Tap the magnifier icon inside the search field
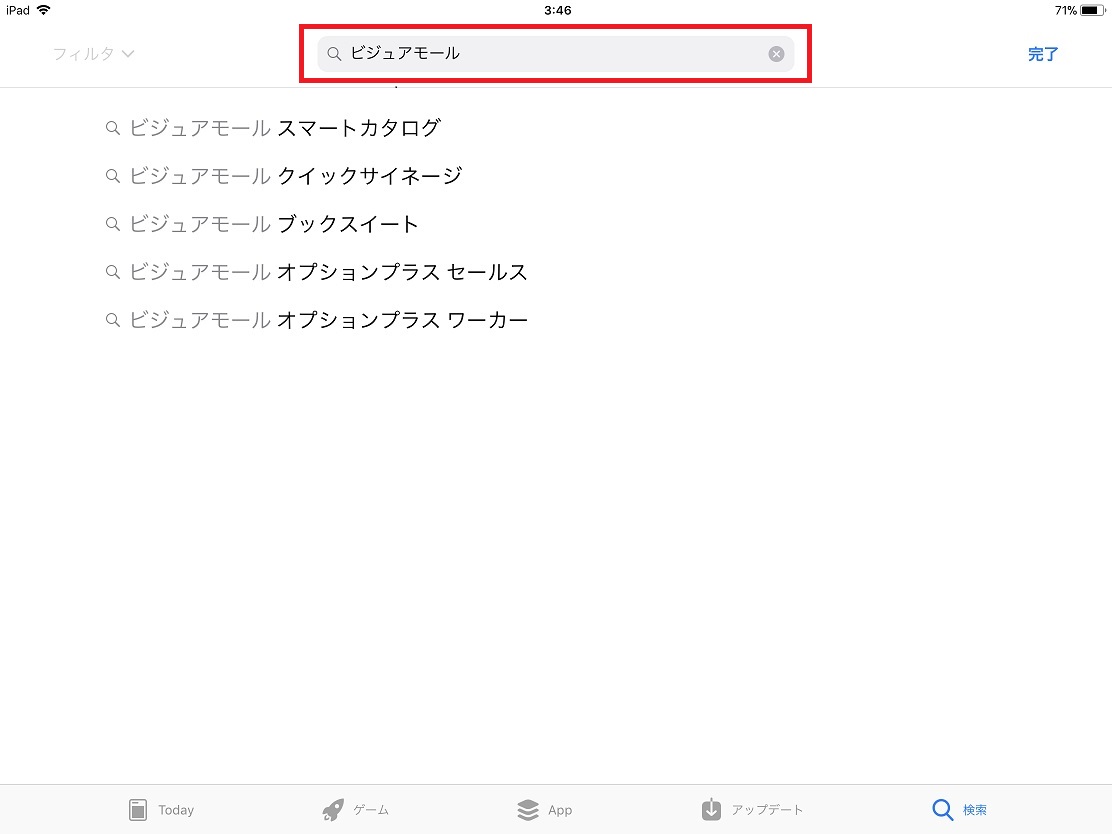This screenshot has height=834, width=1112. tap(334, 54)
